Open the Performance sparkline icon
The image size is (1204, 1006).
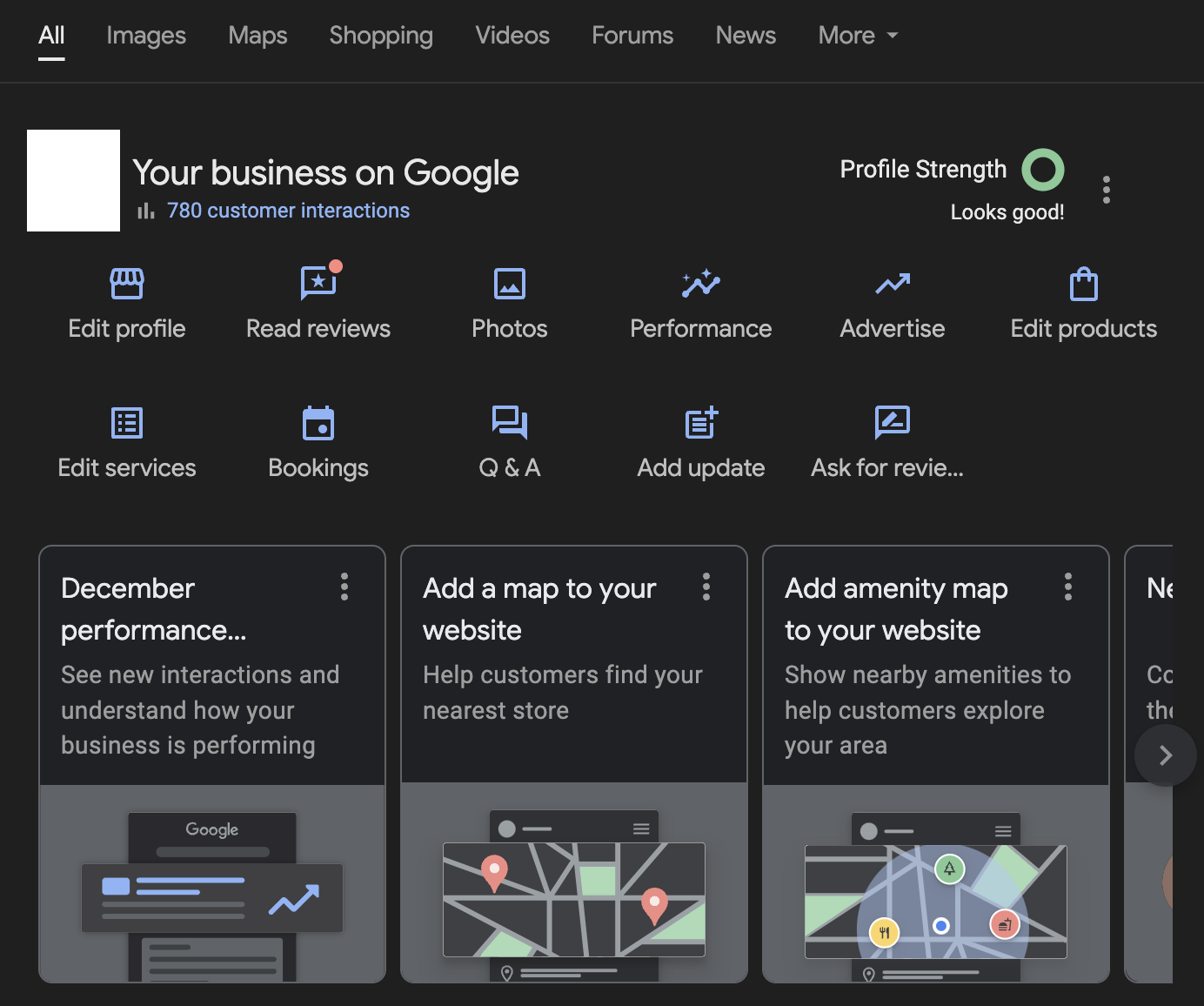pyautogui.click(x=701, y=284)
